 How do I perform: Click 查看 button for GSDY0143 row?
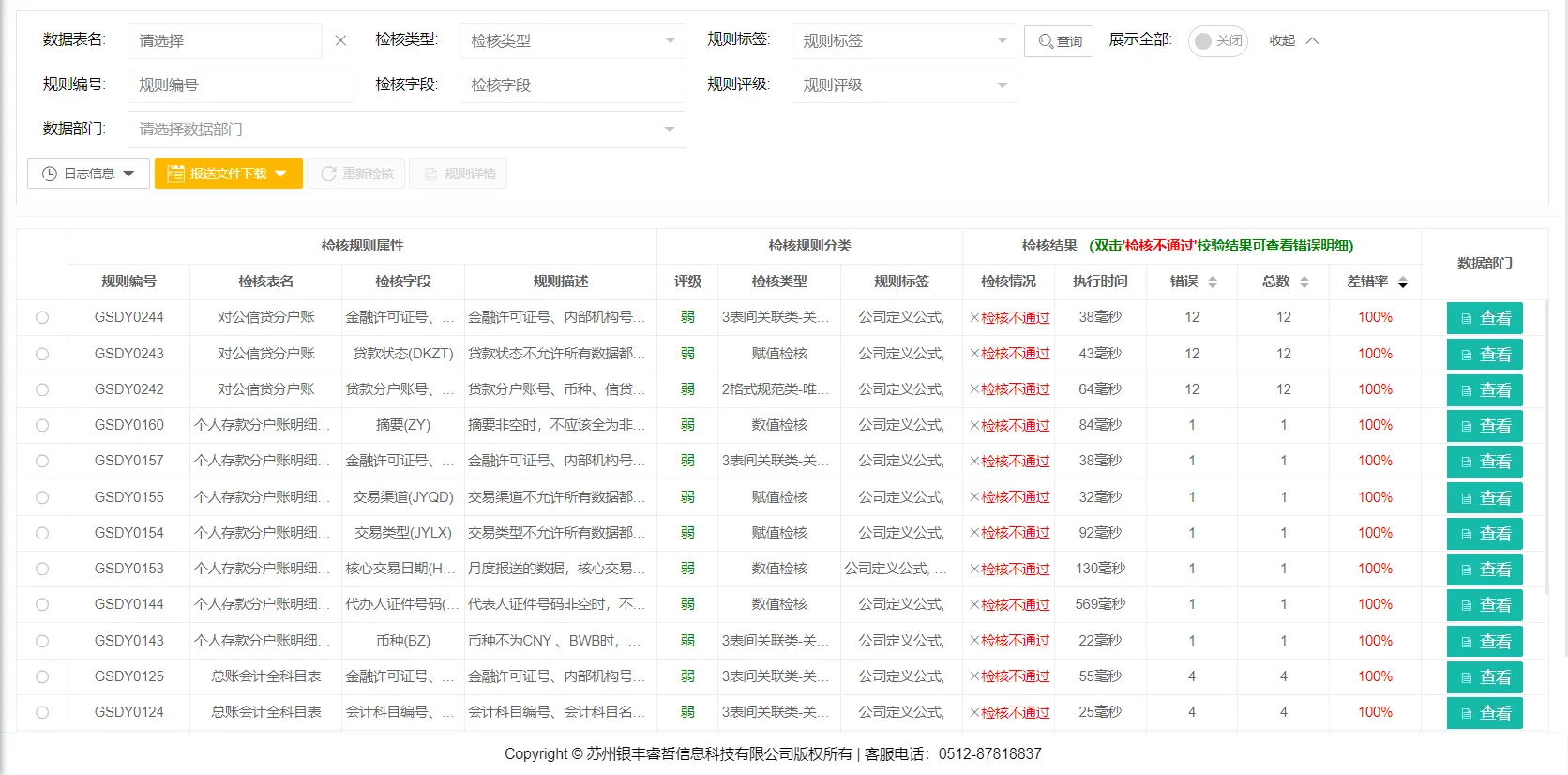click(1484, 642)
